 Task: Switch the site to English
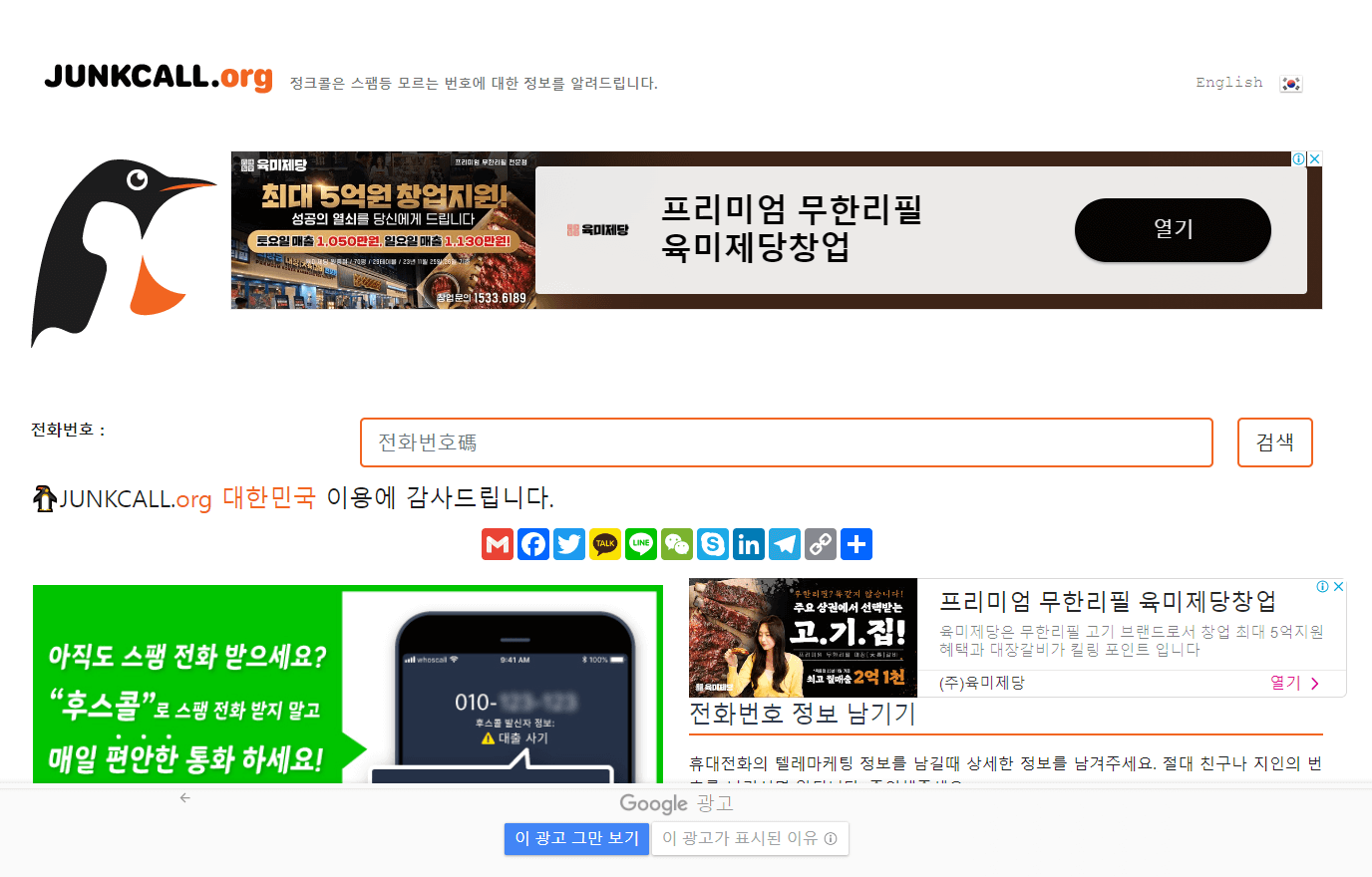(x=1228, y=83)
